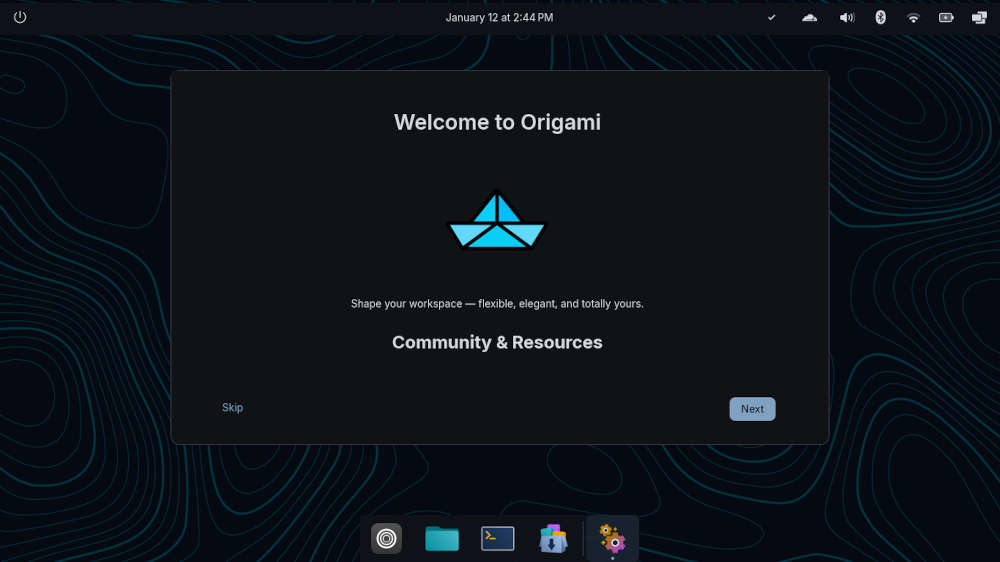Open the Bluetooth status icon
The height and width of the screenshot is (562, 1000).
(x=880, y=17)
